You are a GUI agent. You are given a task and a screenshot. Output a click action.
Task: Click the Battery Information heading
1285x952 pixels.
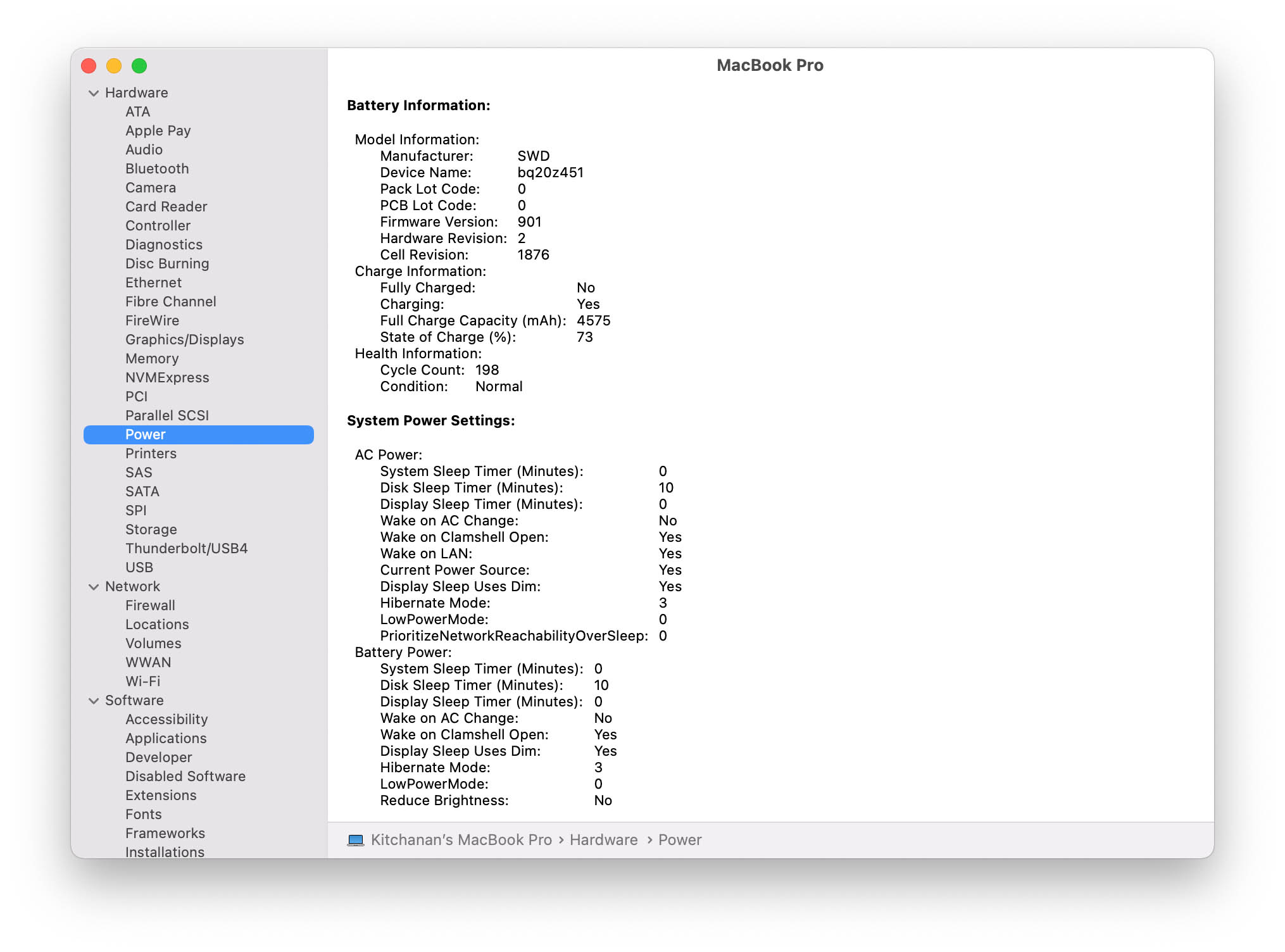[x=418, y=106]
